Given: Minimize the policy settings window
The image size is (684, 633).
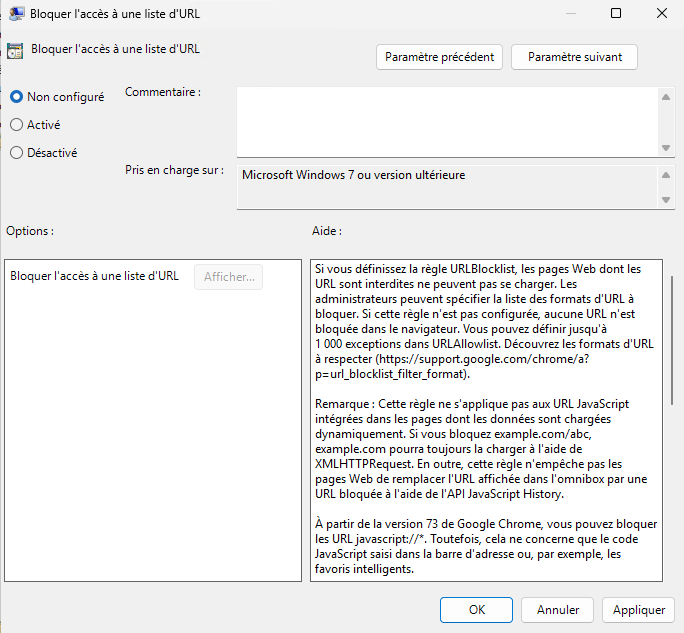Looking at the screenshot, I should pyautogui.click(x=569, y=14).
